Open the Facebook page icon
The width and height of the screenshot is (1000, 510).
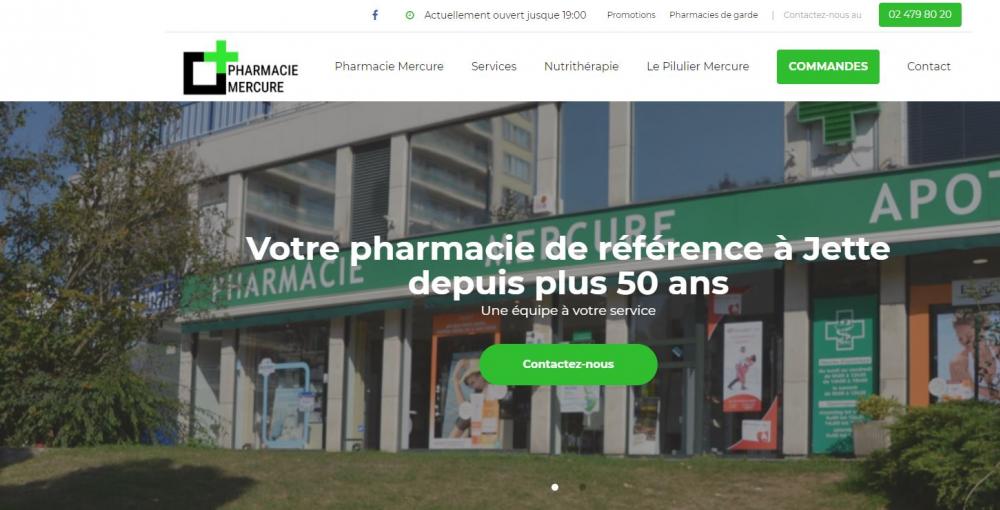pos(375,15)
